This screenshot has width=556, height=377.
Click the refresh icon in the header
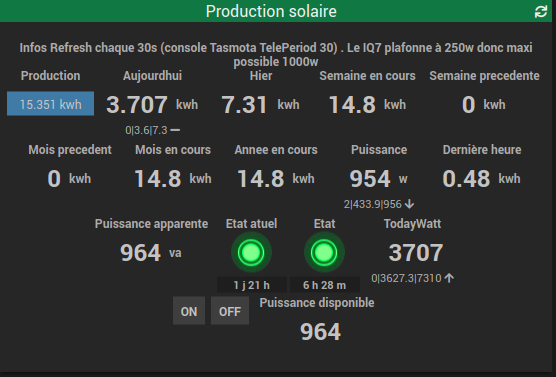tap(541, 12)
